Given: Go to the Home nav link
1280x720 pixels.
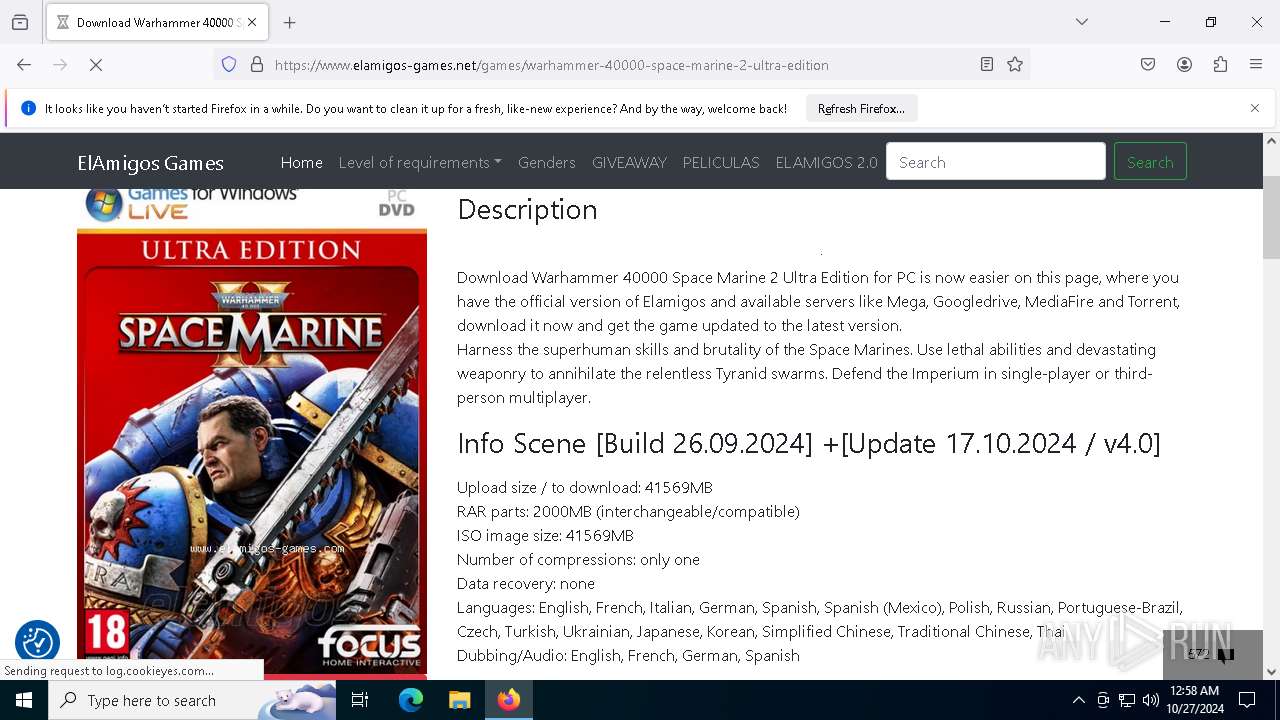Looking at the screenshot, I should tap(301, 162).
